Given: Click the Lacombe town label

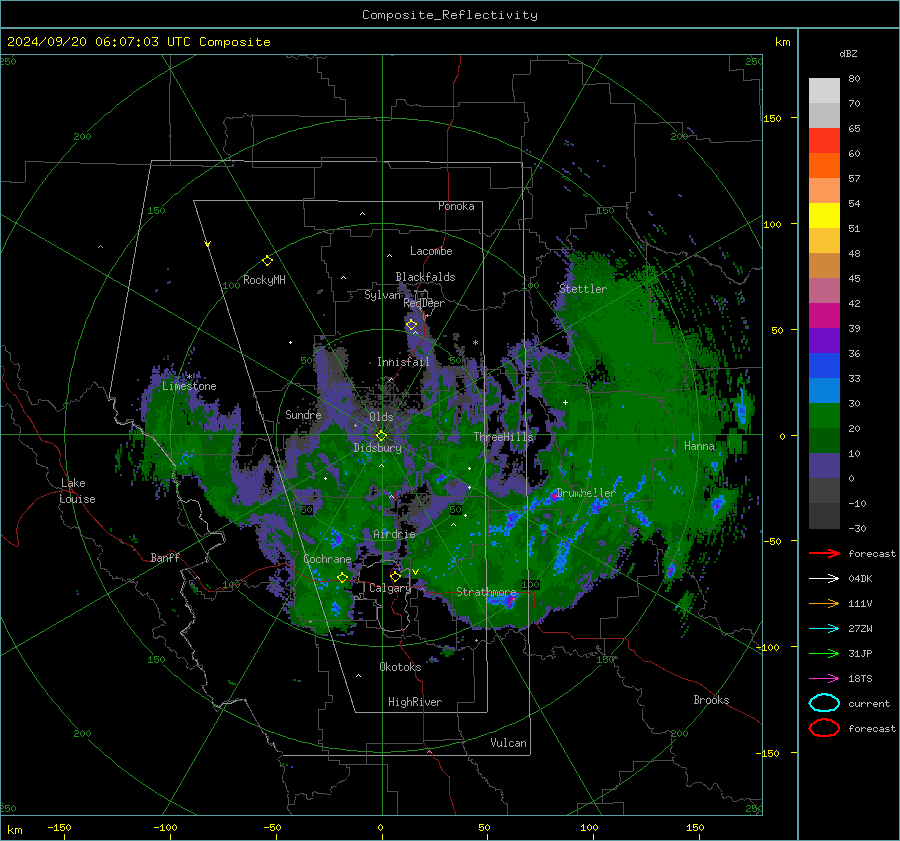Looking at the screenshot, I should (x=431, y=251).
